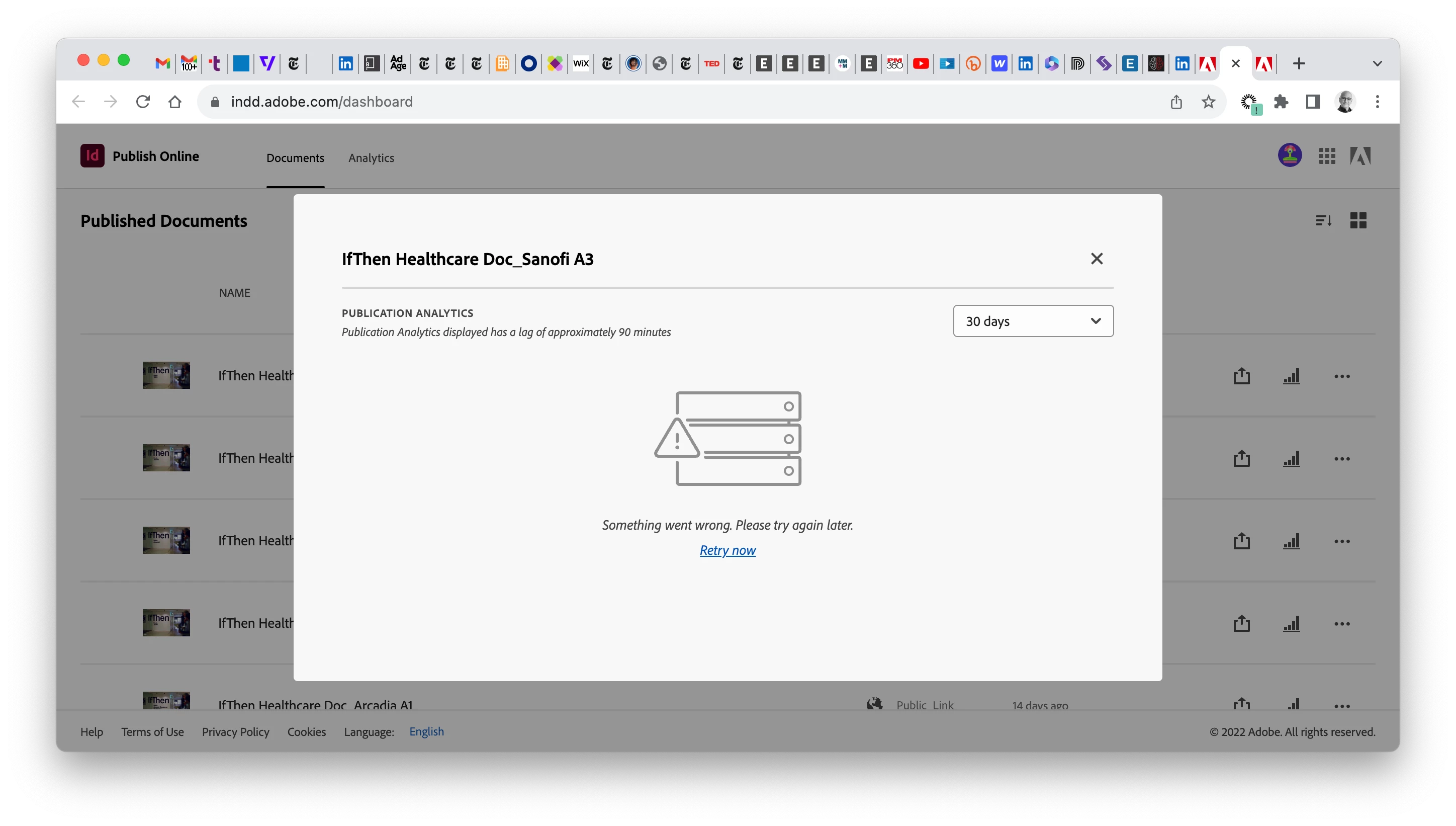Expand the browser tab search chevron

(x=1377, y=63)
